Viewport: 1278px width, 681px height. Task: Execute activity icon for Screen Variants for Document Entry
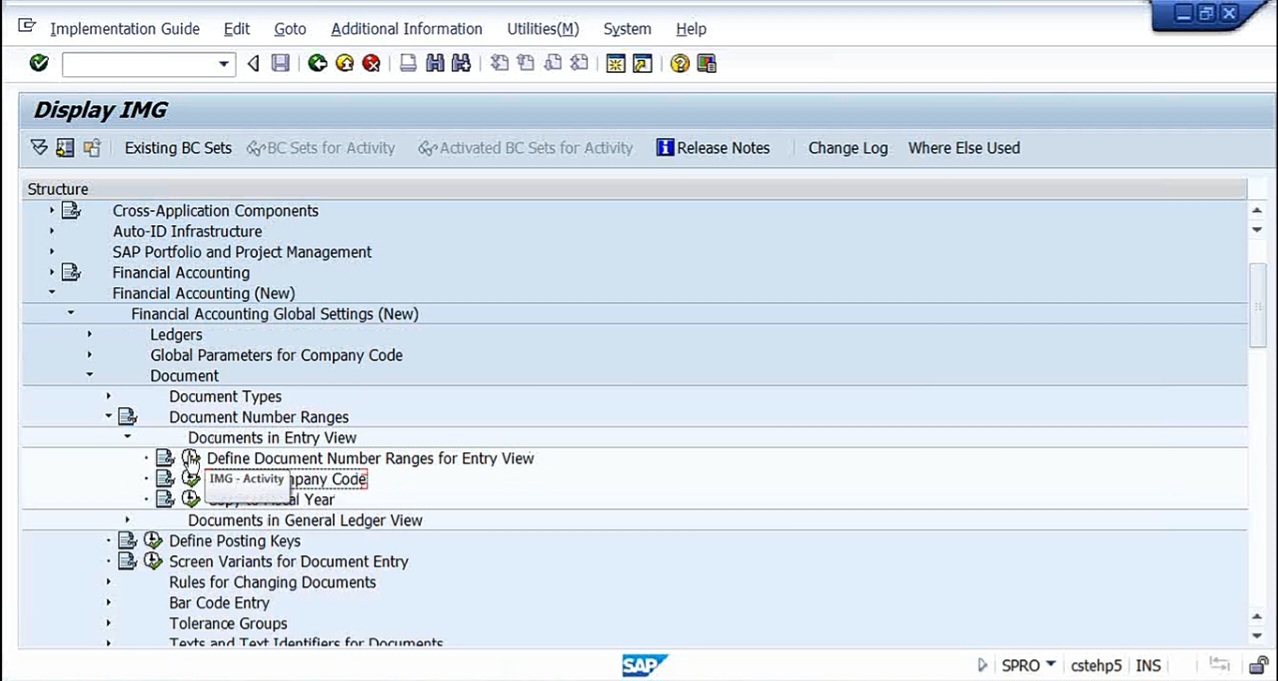(x=153, y=562)
